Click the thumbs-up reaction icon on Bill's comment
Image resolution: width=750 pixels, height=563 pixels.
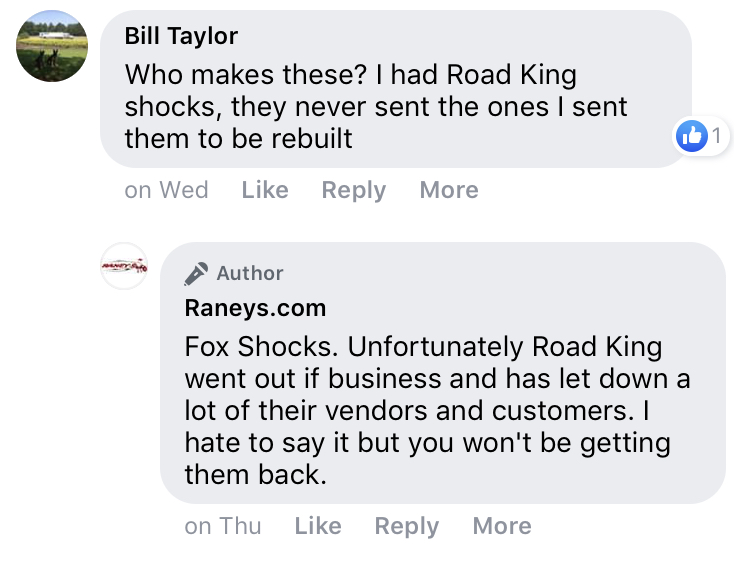692,137
